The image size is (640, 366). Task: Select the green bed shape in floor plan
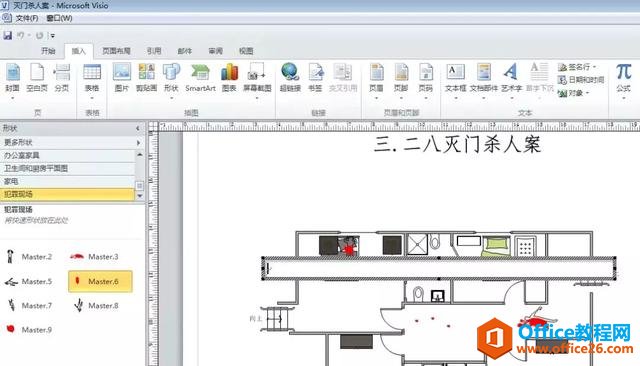[496, 246]
